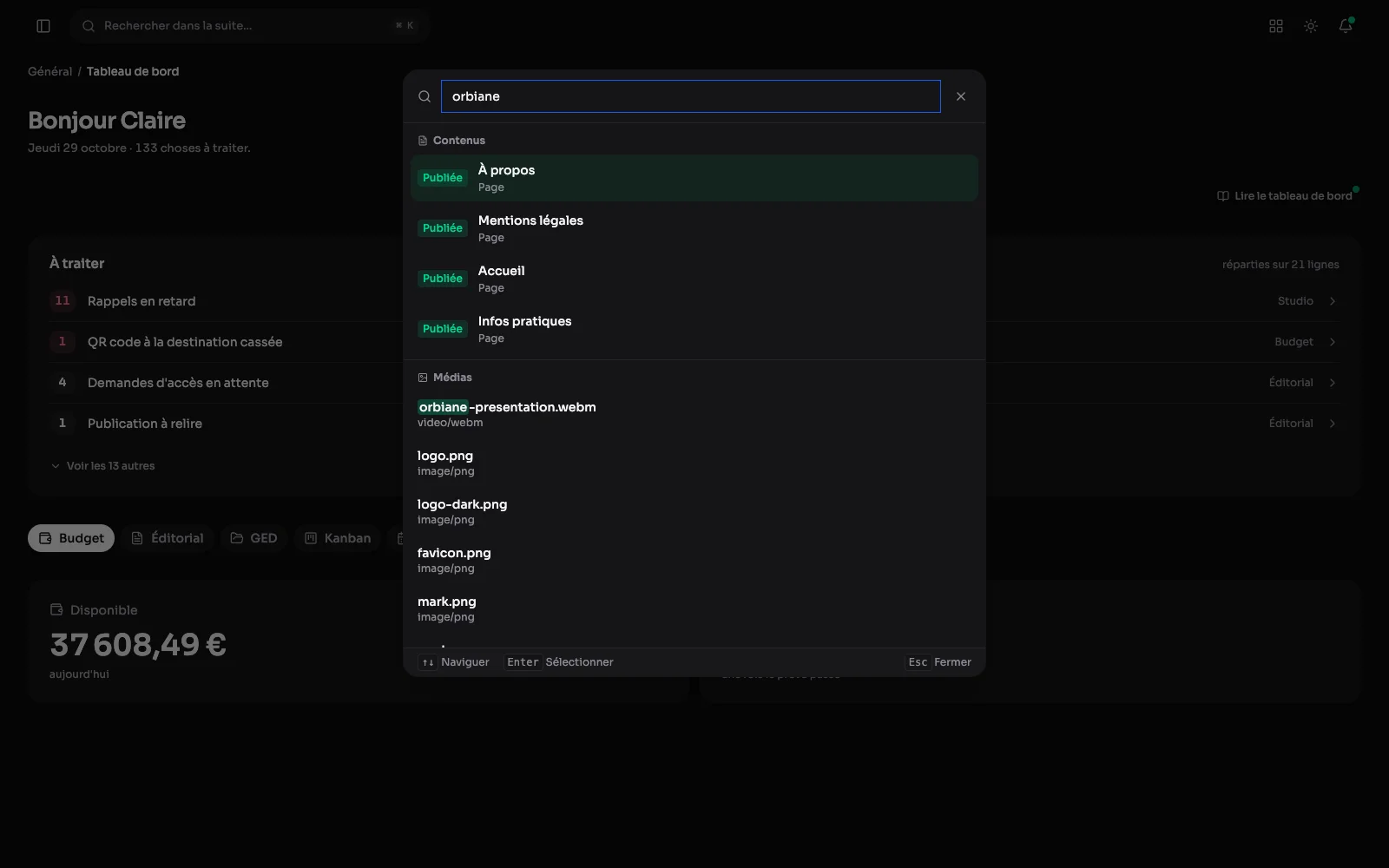Open orbiane-presentation.webm media result
The height and width of the screenshot is (868, 1389).
coord(694,414)
